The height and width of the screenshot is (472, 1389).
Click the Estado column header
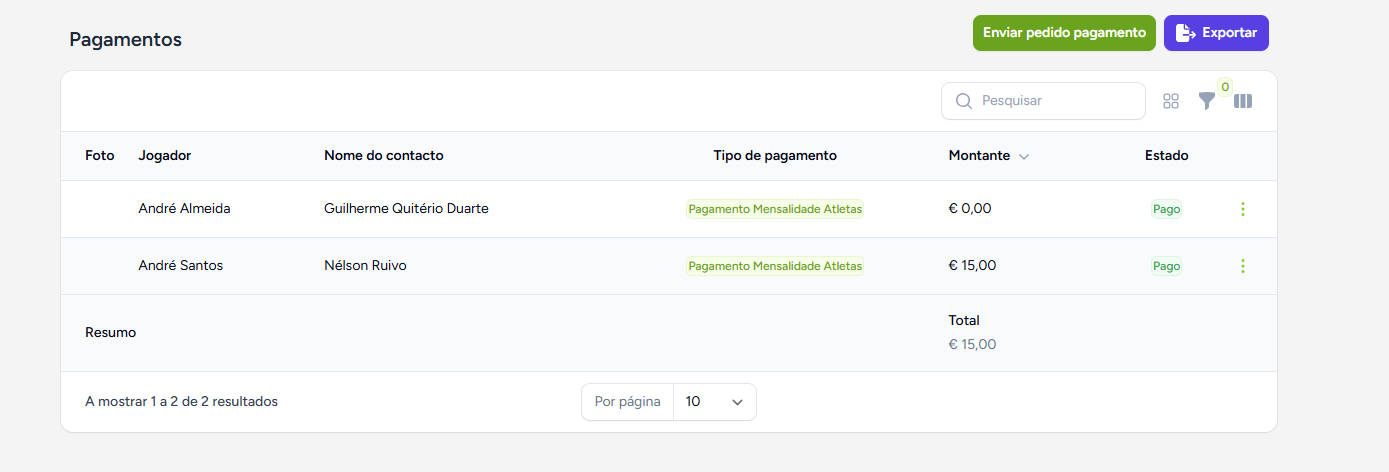(1166, 156)
